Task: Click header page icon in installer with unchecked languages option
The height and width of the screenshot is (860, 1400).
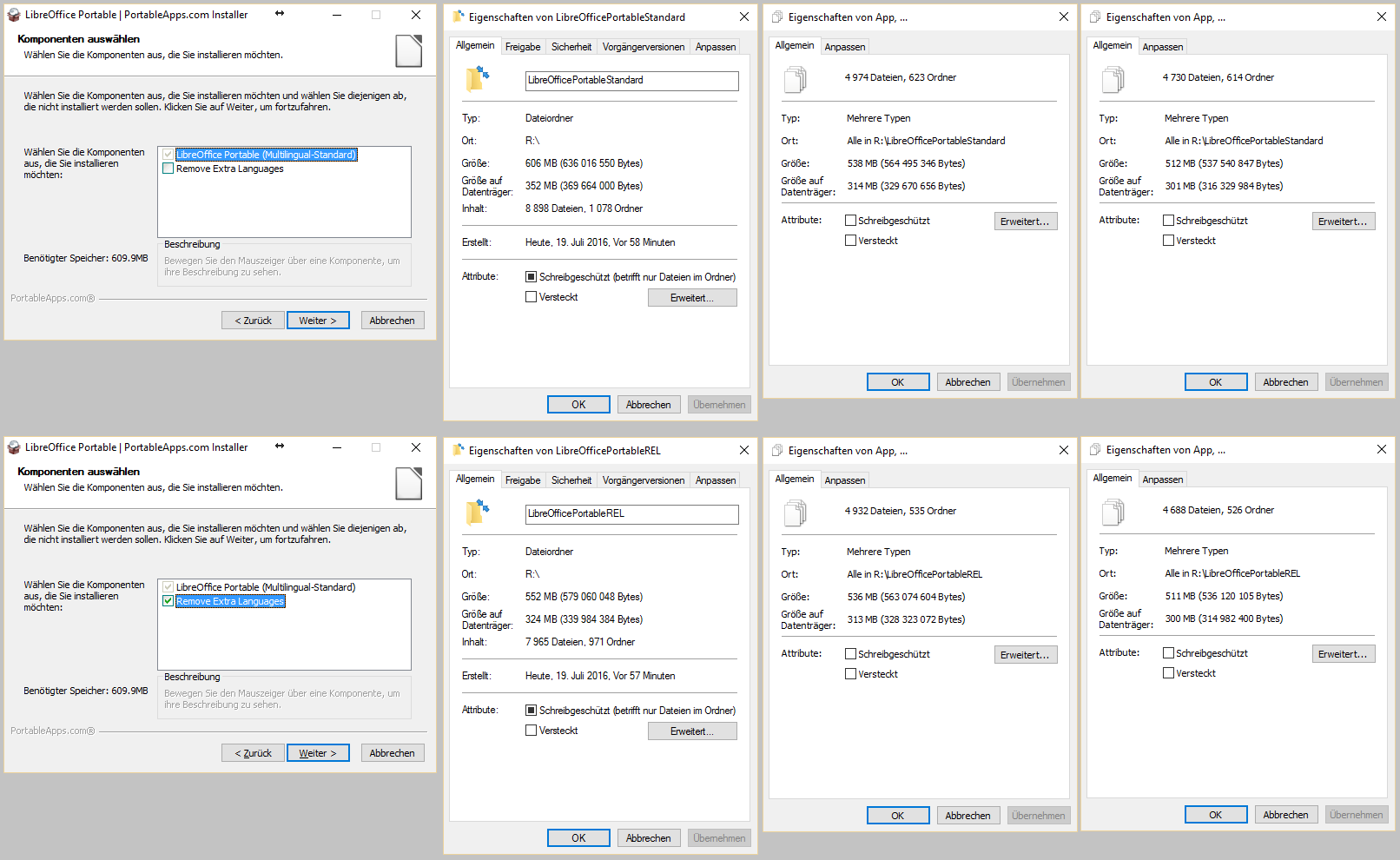Action: 409,51
